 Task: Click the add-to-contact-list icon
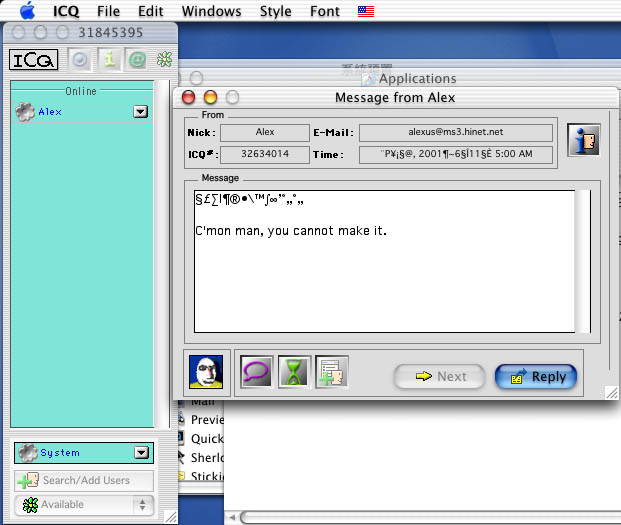(x=332, y=372)
